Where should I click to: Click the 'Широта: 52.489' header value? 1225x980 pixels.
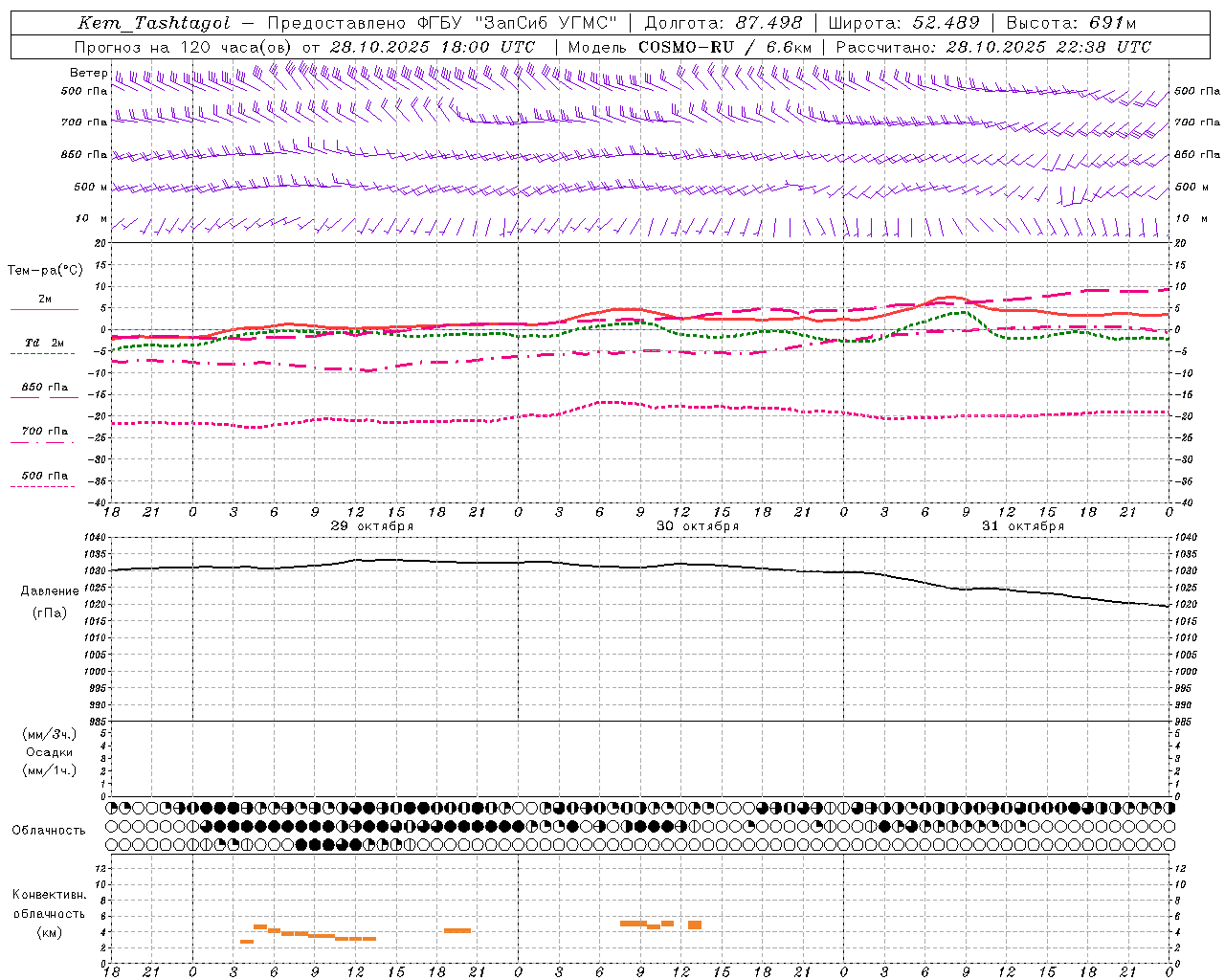tap(903, 23)
